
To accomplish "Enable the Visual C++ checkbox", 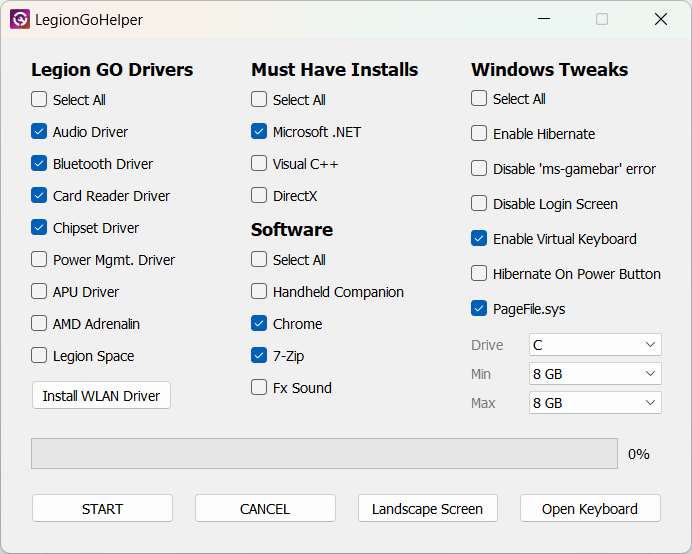I will (259, 163).
